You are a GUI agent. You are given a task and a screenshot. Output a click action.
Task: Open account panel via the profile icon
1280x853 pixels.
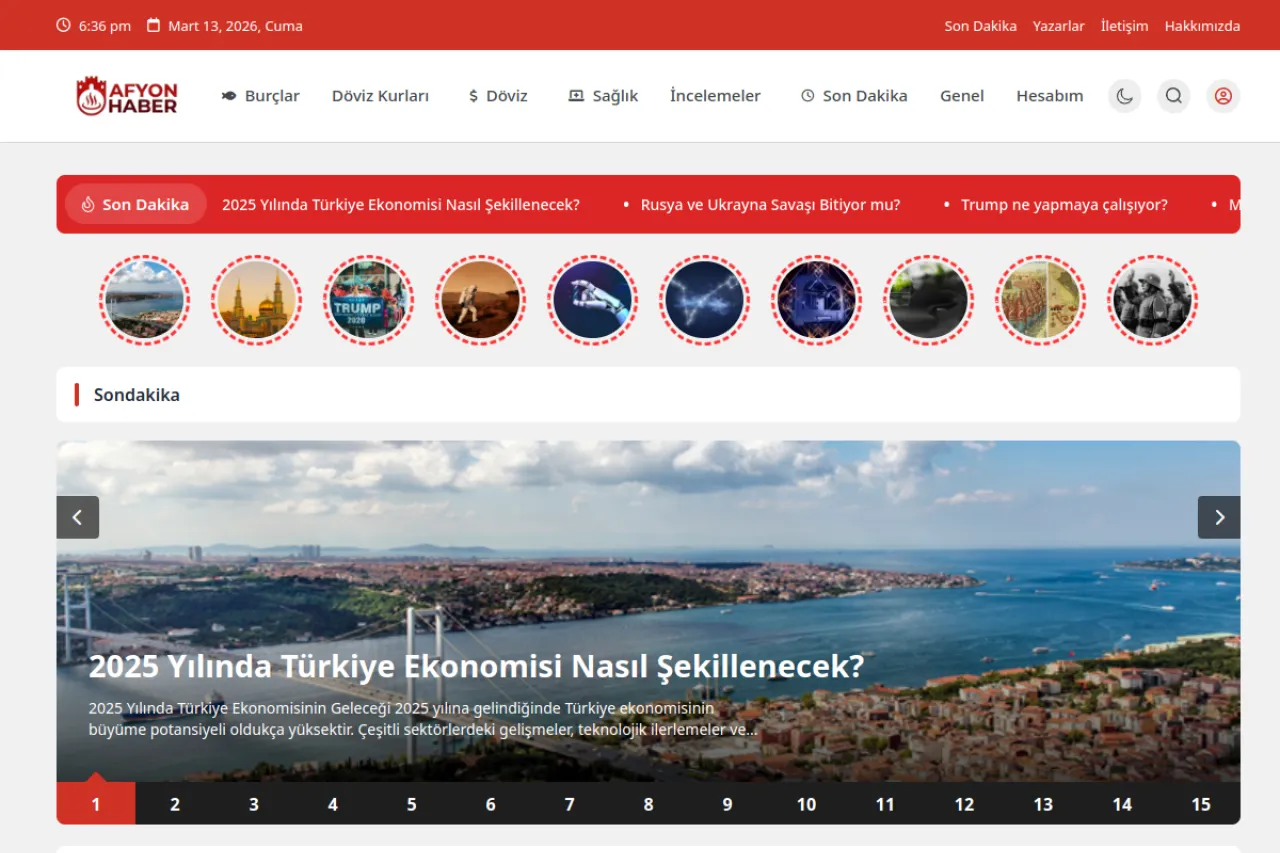1222,96
